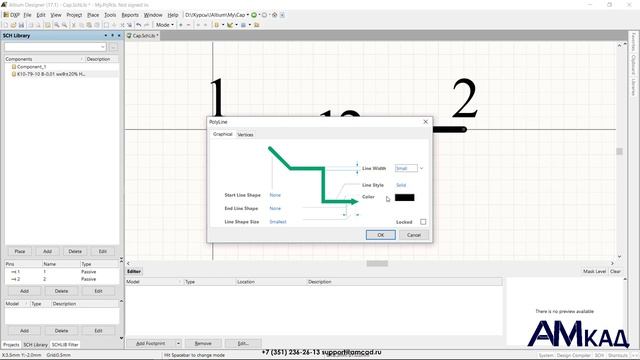
Task: Click the Start Line Shape None value
Action: [x=275, y=195]
